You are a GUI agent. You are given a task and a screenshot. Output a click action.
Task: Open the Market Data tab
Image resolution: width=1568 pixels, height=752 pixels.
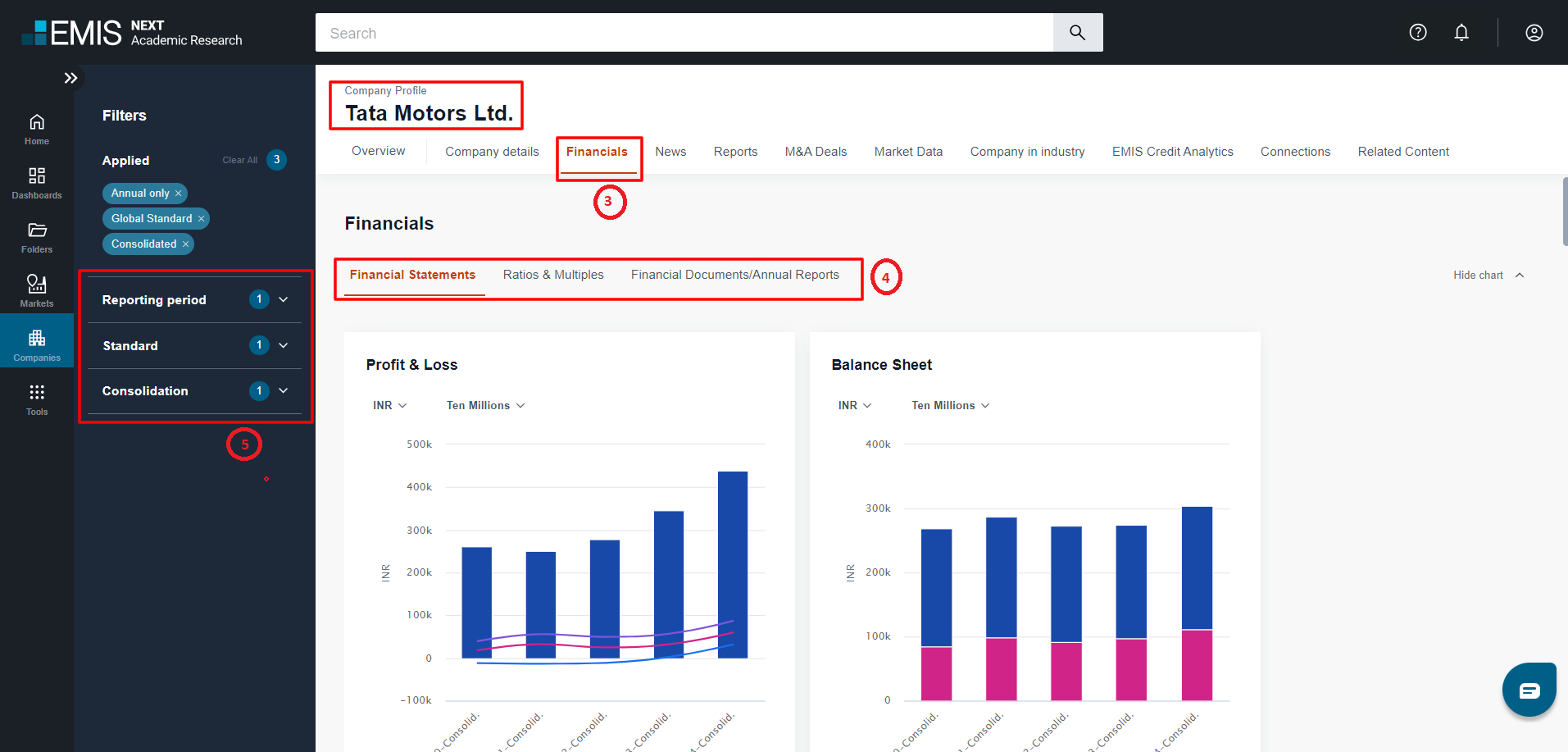click(908, 152)
